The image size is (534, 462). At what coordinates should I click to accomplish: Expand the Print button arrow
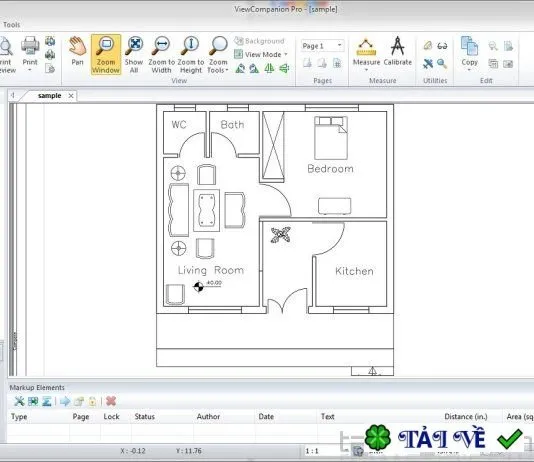coord(30,70)
